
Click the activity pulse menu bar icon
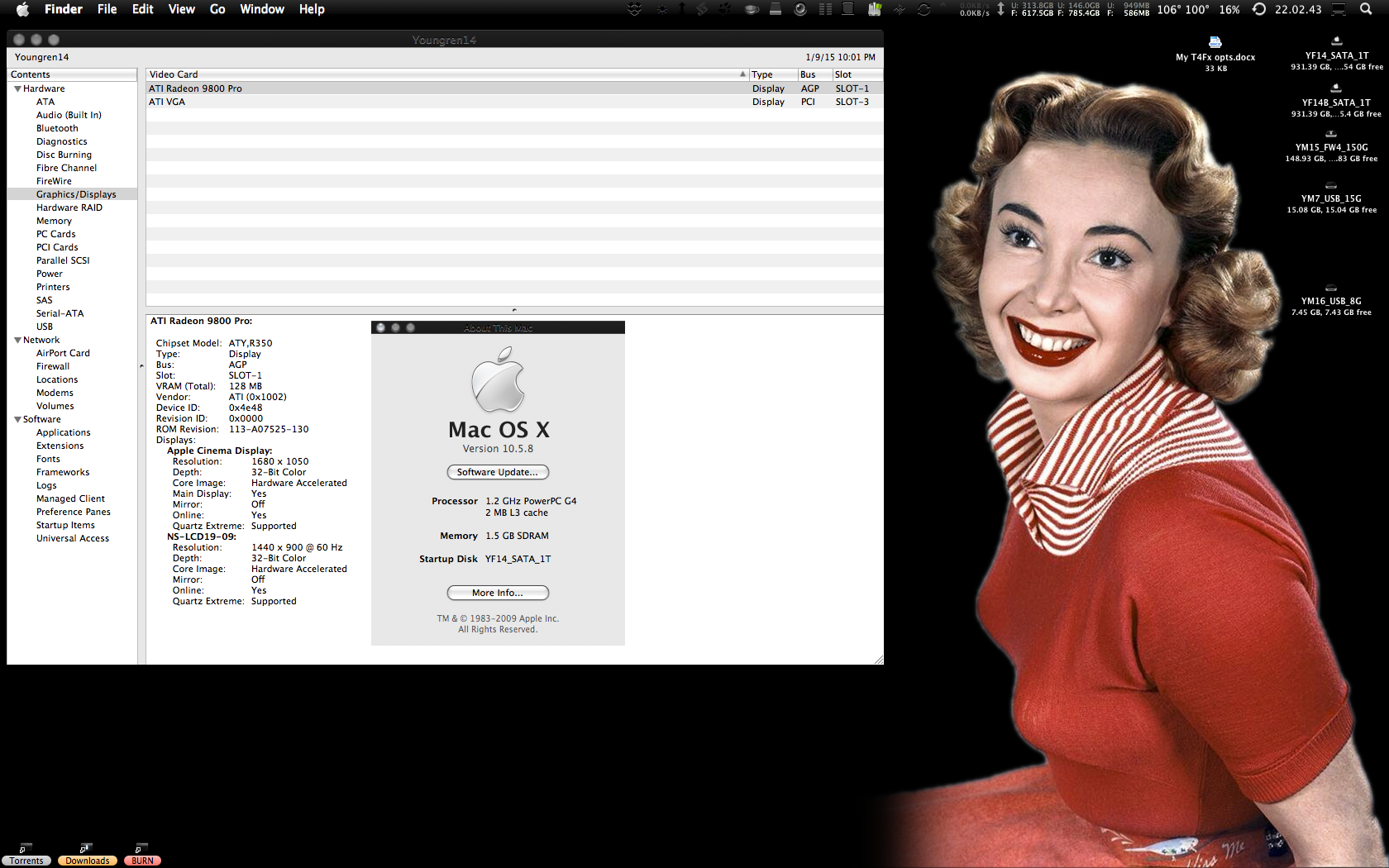click(x=899, y=9)
